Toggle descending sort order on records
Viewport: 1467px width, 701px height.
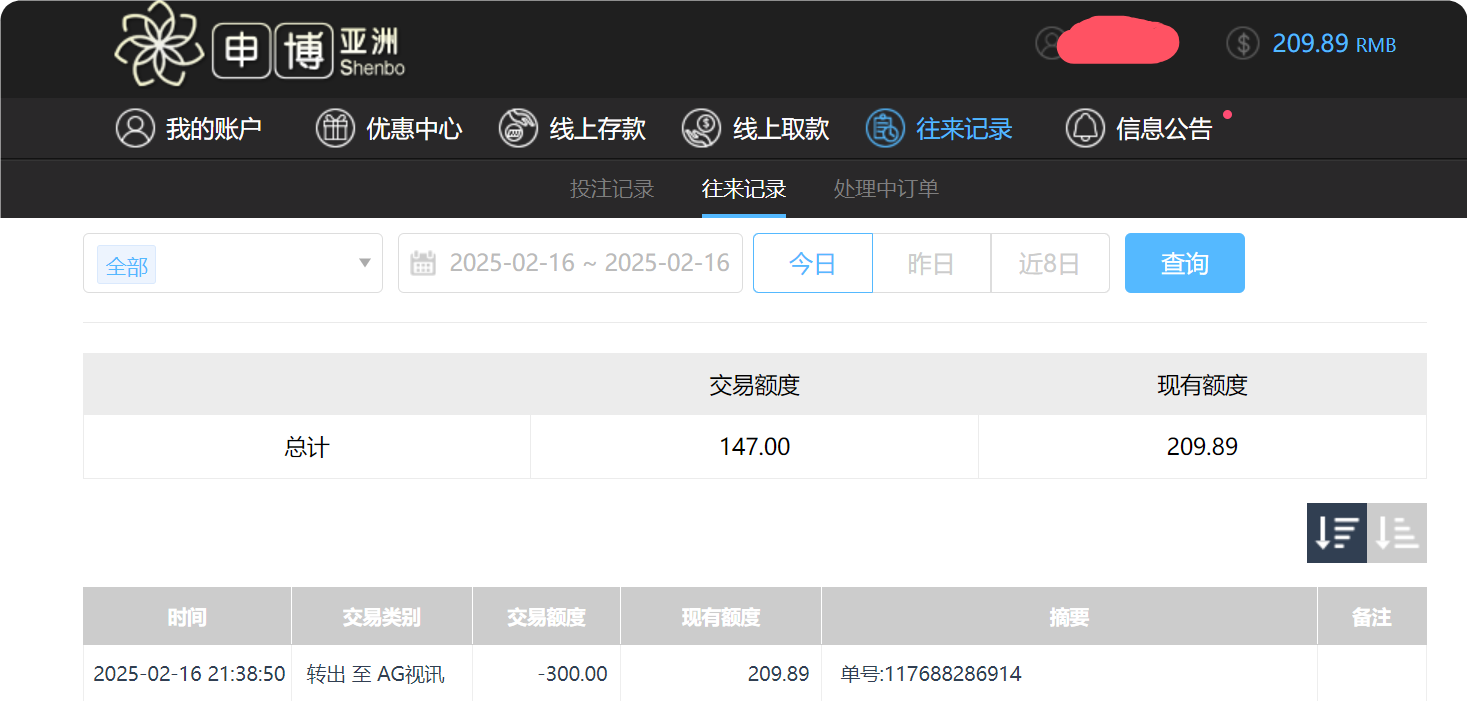click(1336, 533)
